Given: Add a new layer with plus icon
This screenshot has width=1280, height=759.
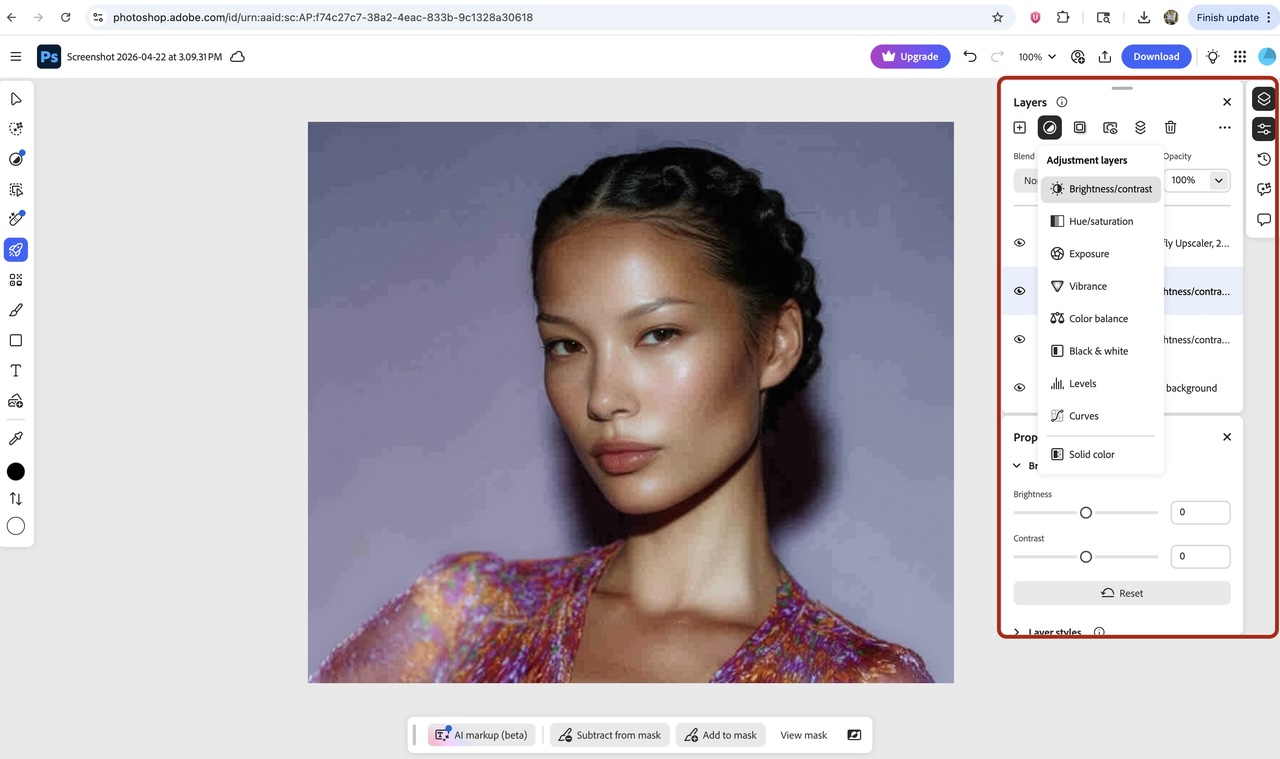Looking at the screenshot, I should 1020,127.
